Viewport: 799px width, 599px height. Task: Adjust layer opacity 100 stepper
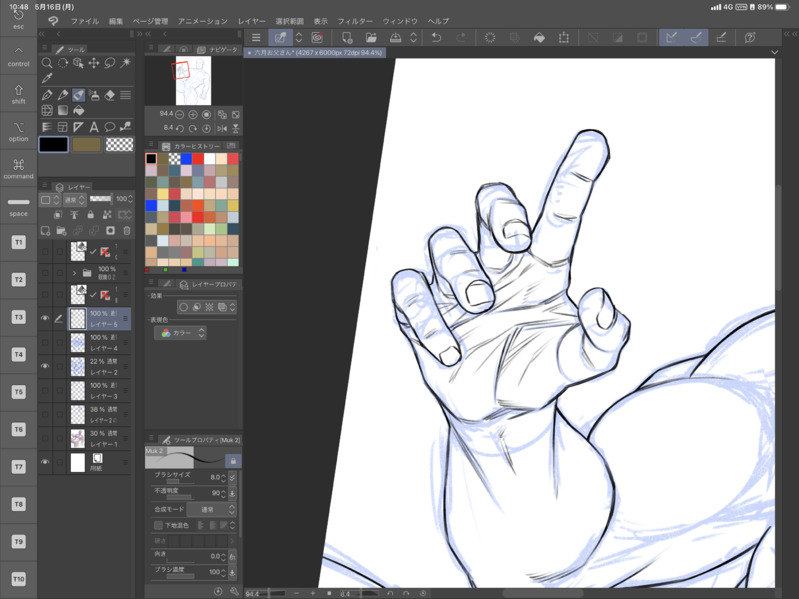131,199
